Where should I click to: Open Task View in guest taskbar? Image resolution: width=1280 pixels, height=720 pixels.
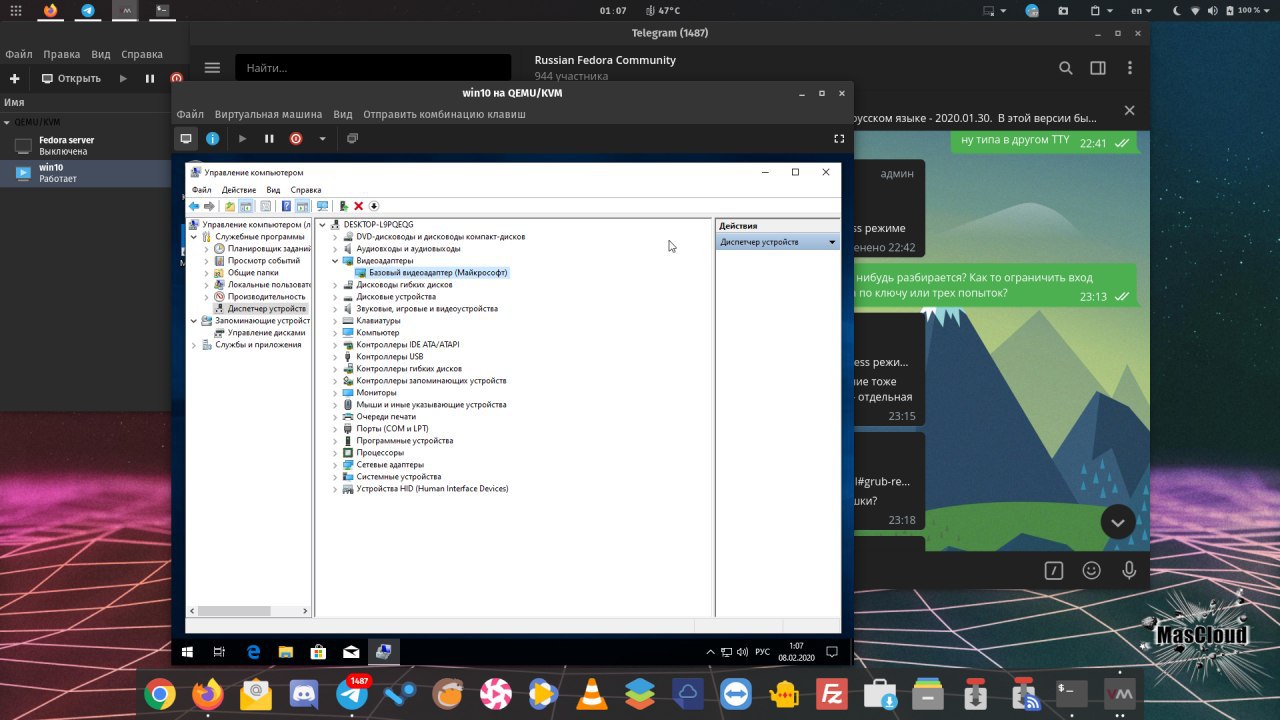219,652
